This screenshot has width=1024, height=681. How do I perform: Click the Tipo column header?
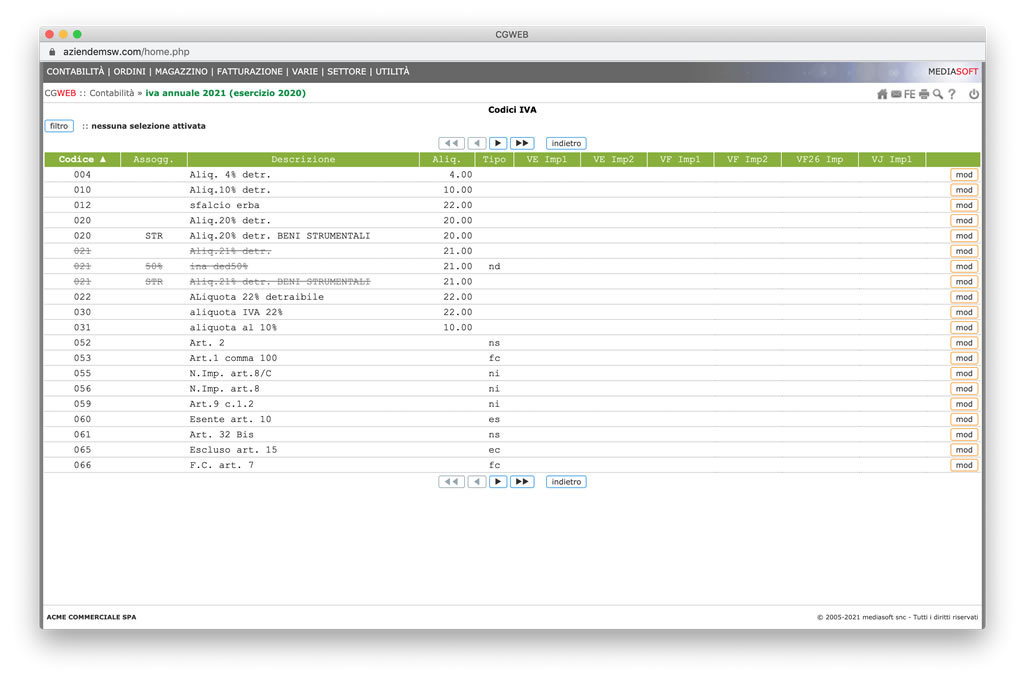(x=494, y=159)
